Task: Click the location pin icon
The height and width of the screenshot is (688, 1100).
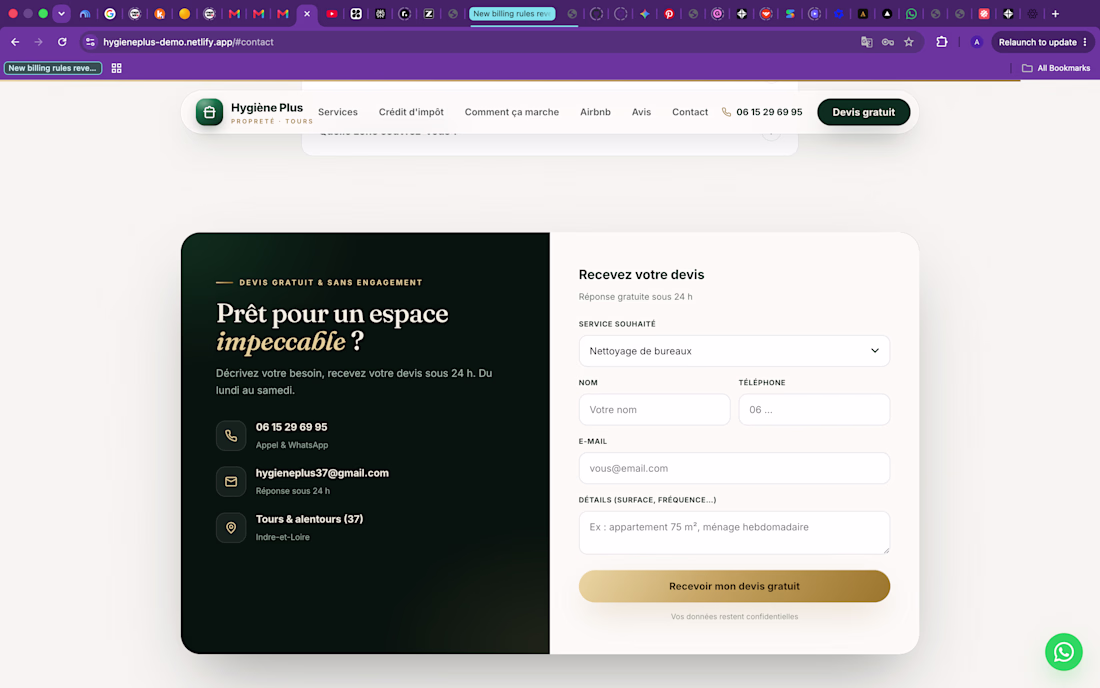Action: click(231, 527)
